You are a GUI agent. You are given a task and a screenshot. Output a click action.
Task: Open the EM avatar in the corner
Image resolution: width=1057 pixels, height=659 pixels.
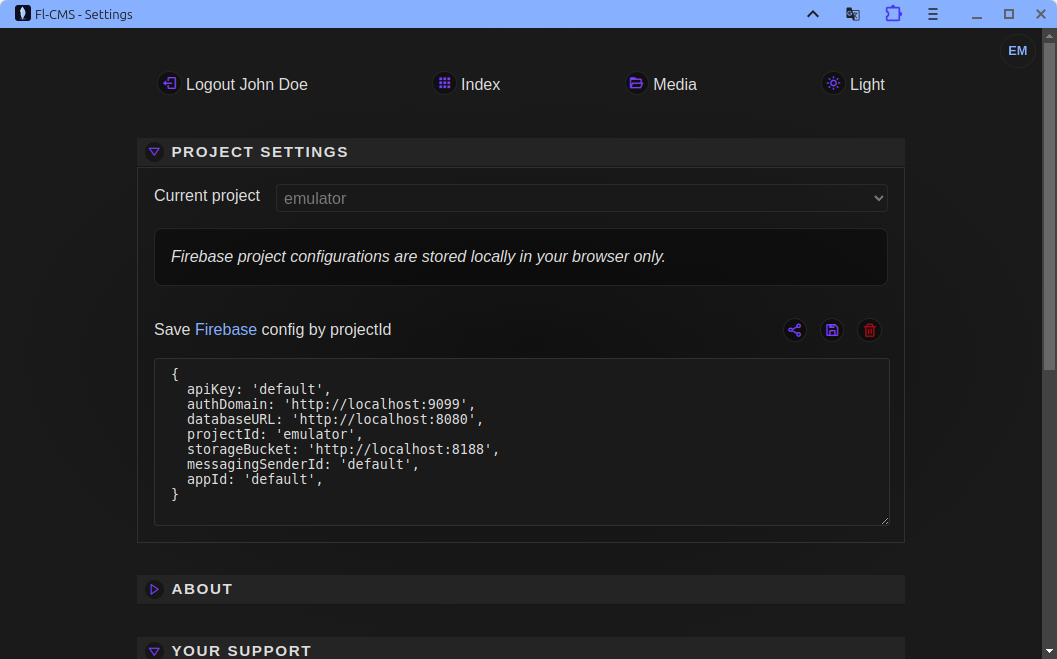[1017, 50]
